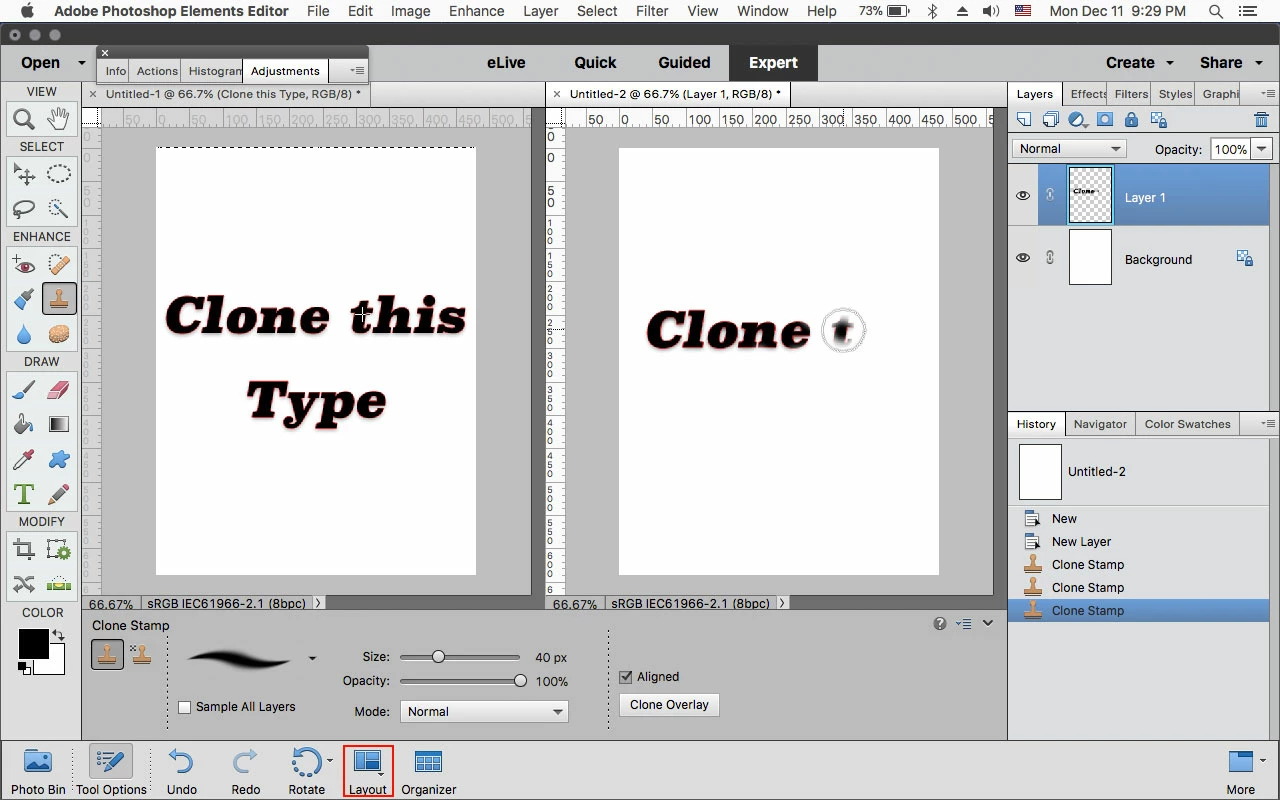The width and height of the screenshot is (1280, 800).
Task: Click the Undo button
Action: point(181,769)
